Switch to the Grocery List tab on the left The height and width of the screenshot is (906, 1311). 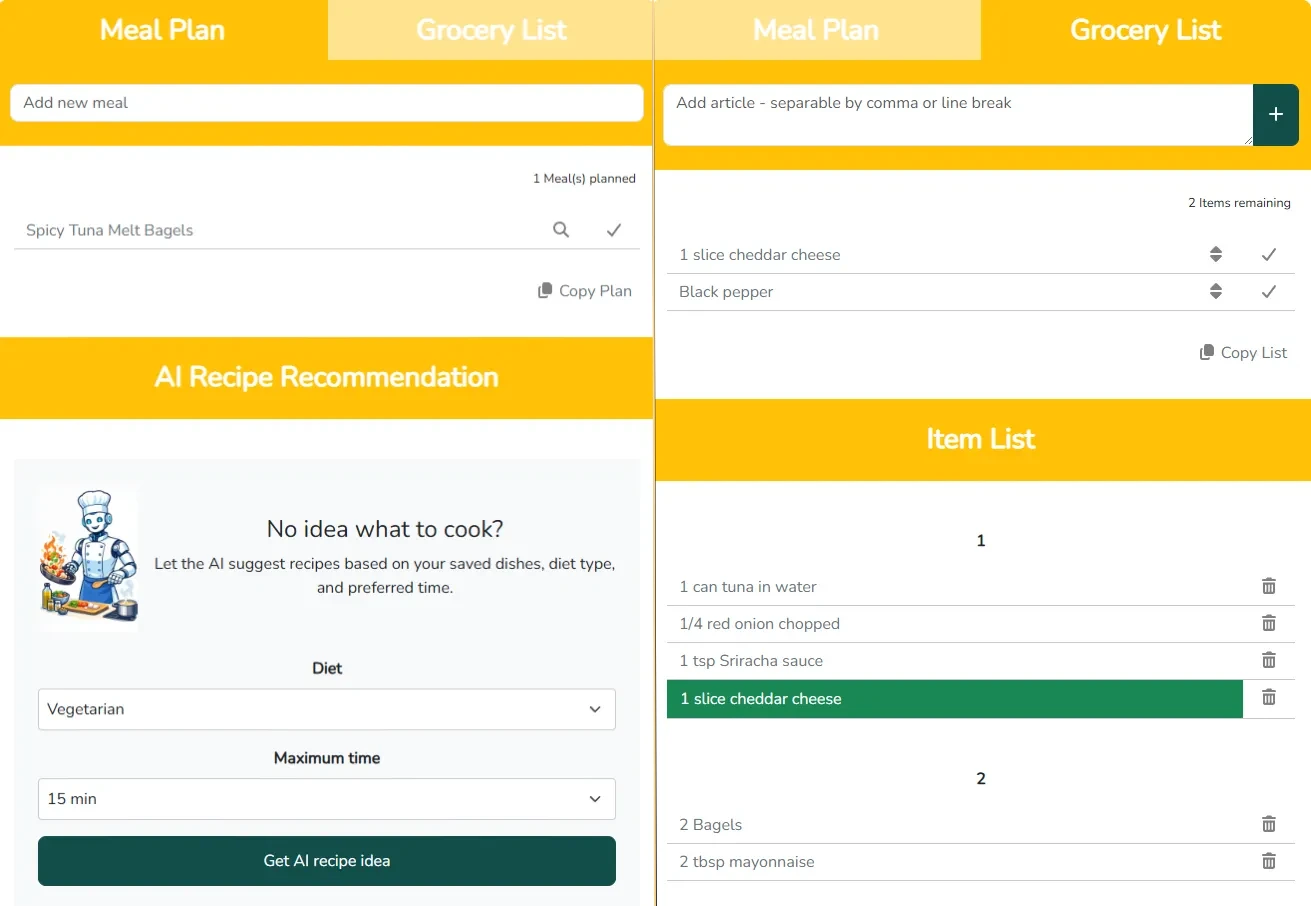point(491,30)
